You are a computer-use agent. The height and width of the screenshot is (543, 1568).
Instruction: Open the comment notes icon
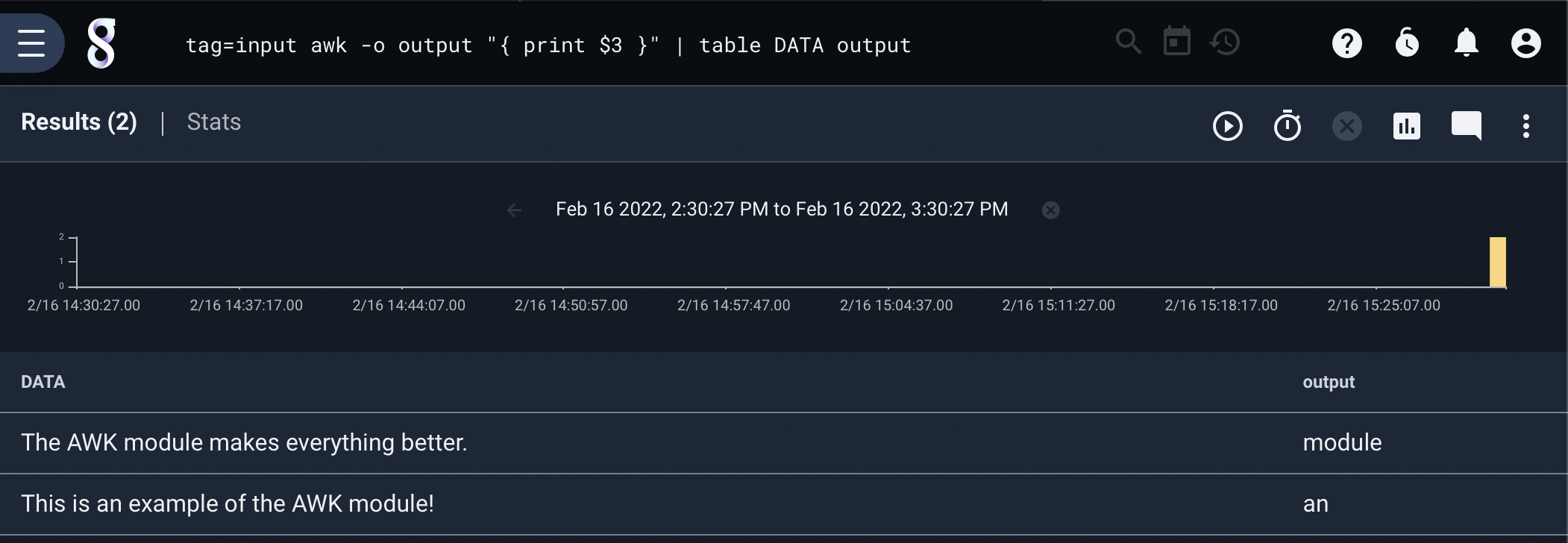1466,126
